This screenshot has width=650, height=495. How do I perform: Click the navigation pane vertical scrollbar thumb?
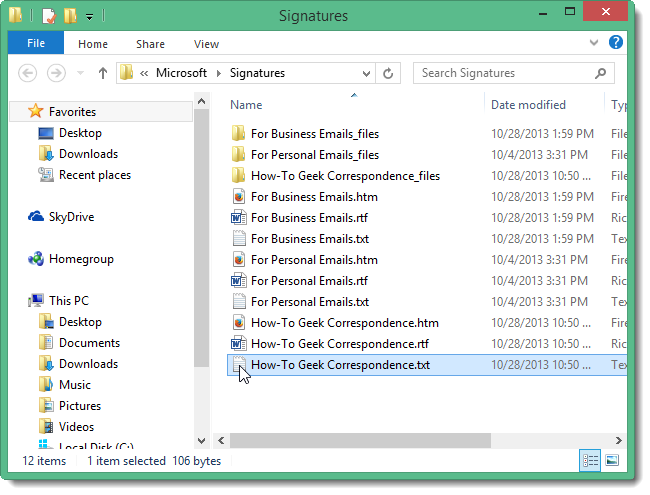[201, 238]
